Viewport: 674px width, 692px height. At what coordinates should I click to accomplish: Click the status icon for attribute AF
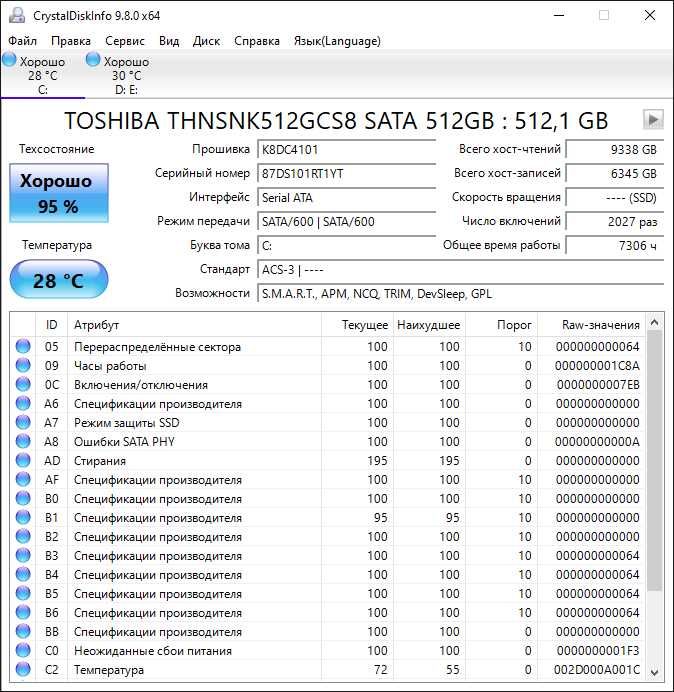pos(23,479)
